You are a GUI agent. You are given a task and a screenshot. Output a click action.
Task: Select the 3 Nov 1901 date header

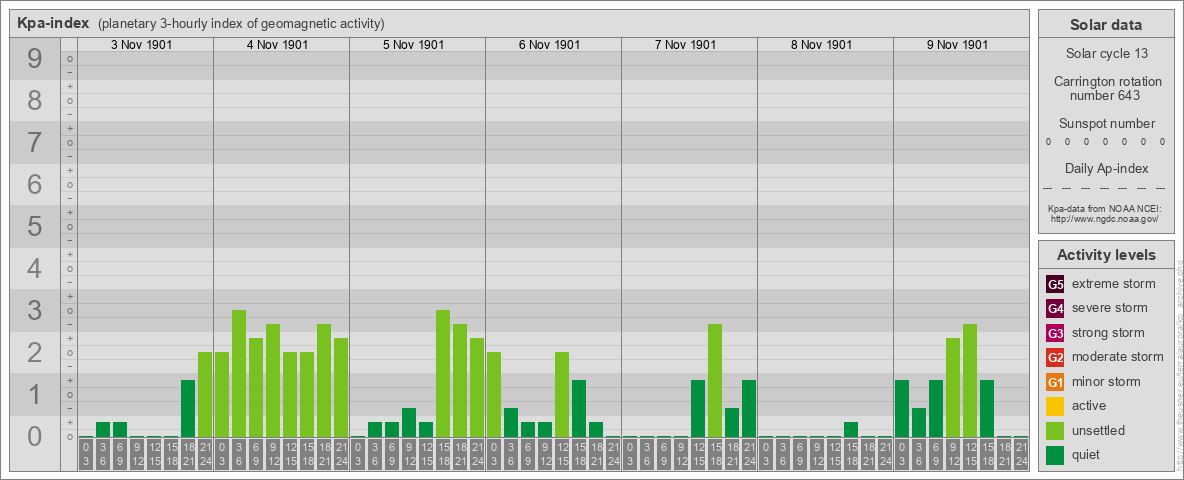141,45
